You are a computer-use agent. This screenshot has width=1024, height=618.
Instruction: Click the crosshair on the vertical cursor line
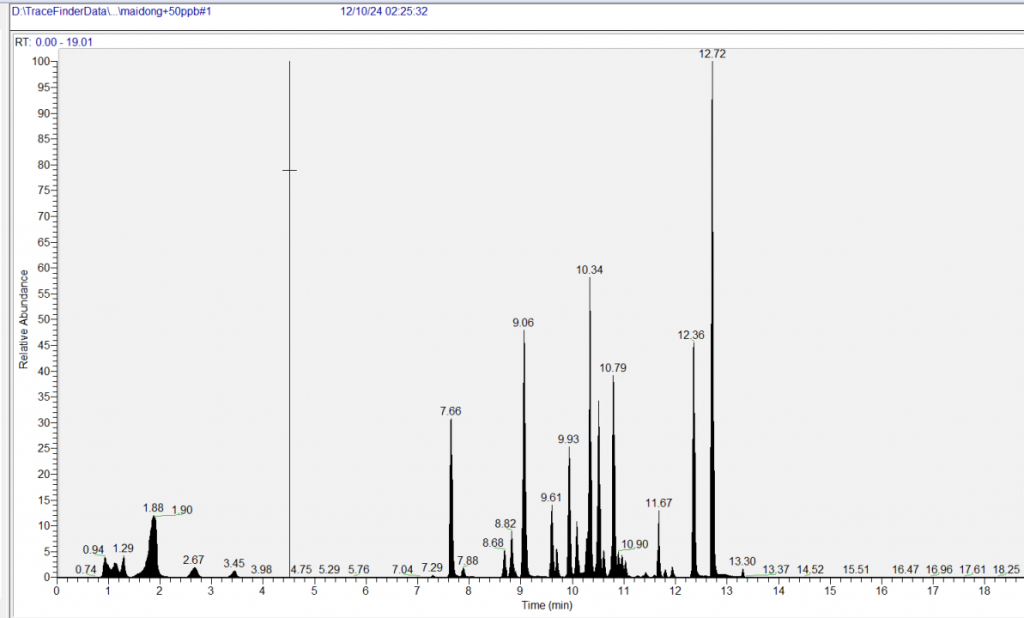point(289,171)
